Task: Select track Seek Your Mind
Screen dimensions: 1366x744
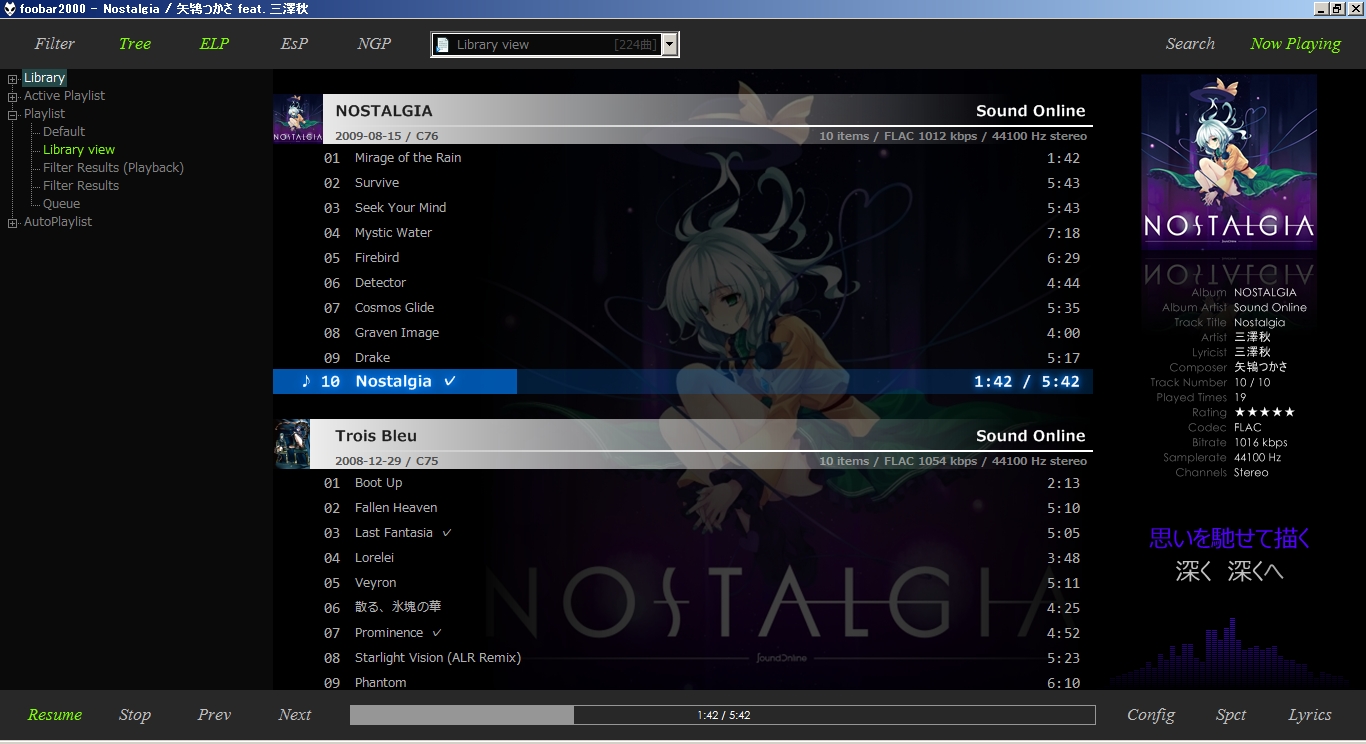Action: (683, 208)
